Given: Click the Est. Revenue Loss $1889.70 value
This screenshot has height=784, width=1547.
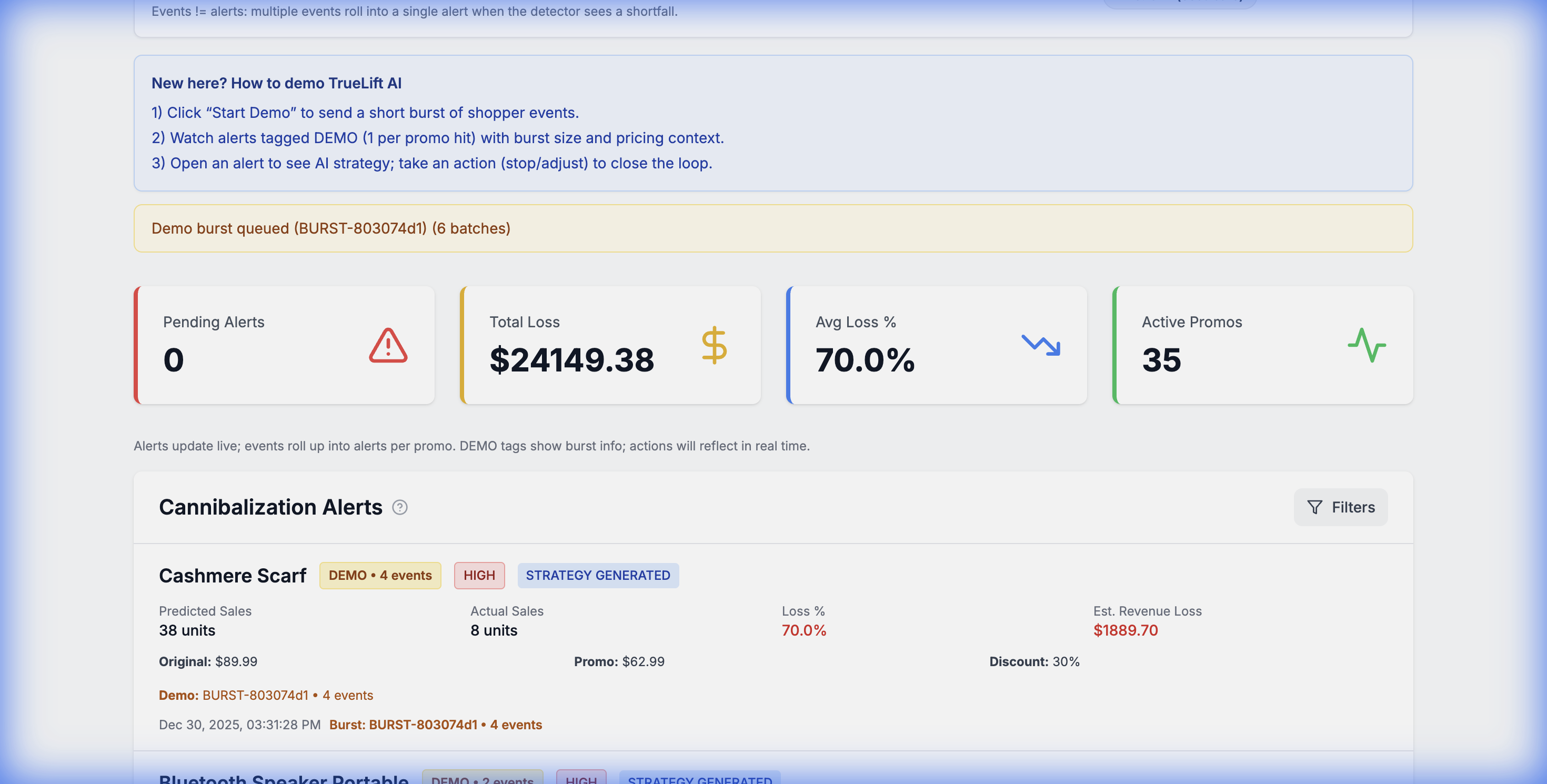Looking at the screenshot, I should point(1126,630).
